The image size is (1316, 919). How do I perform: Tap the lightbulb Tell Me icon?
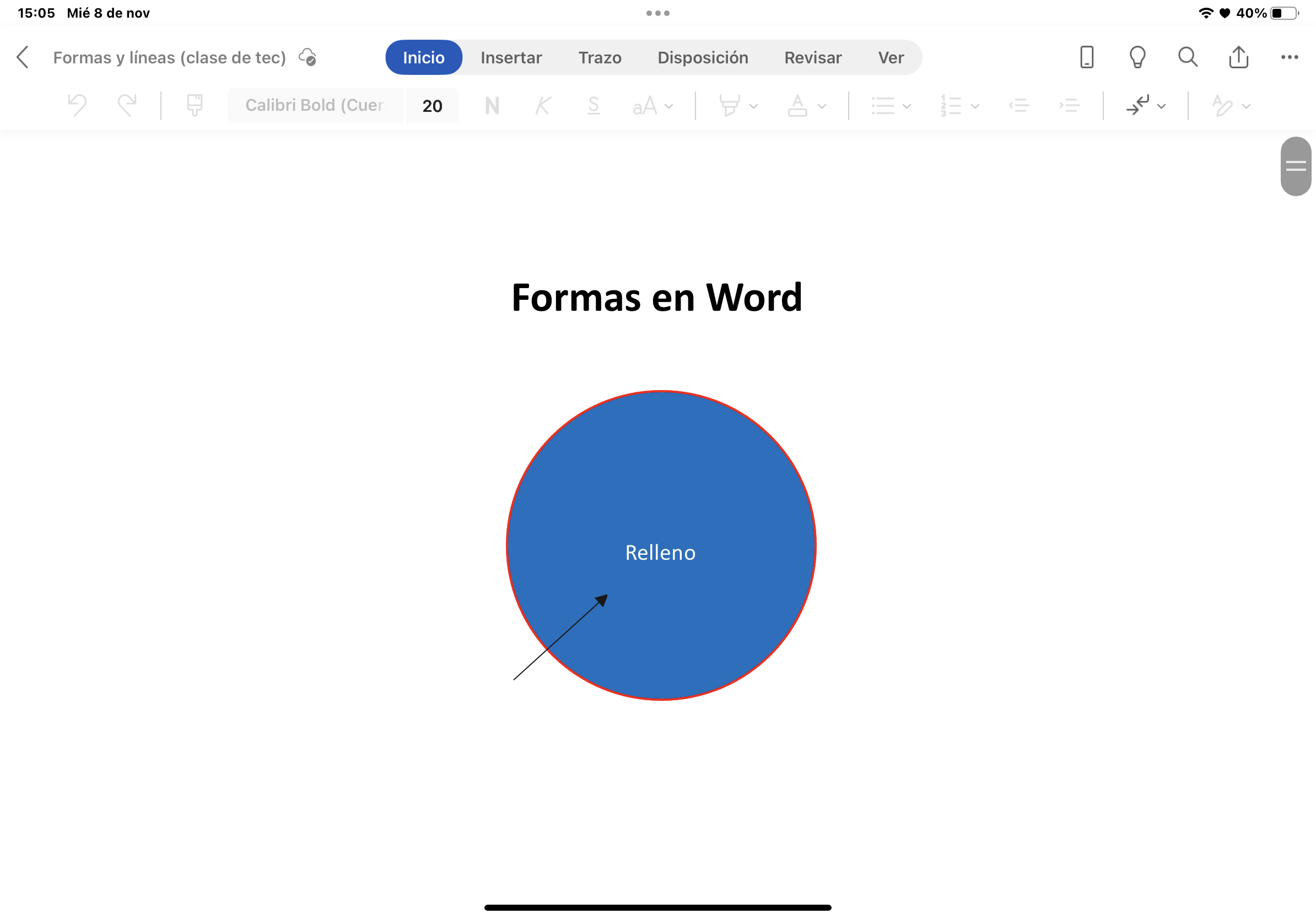1137,57
